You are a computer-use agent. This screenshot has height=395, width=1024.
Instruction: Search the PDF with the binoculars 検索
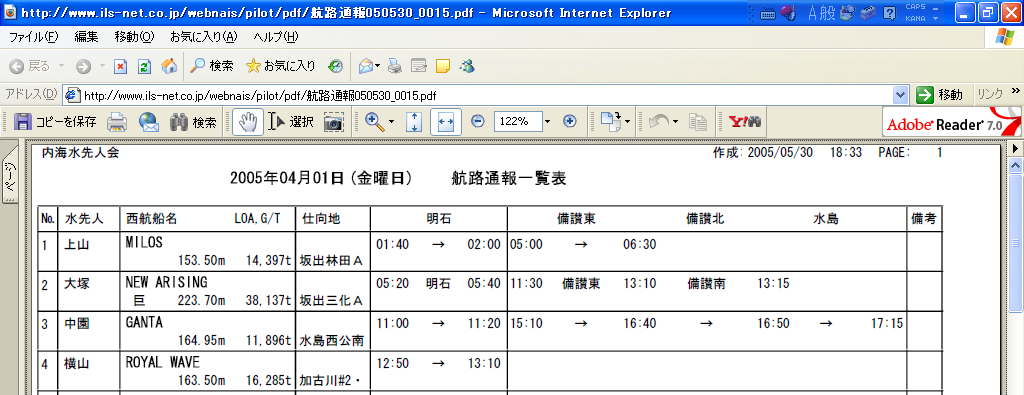[x=193, y=121]
